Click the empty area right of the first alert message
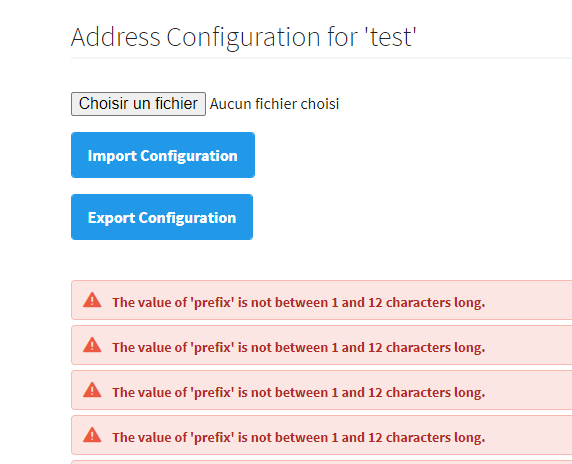This screenshot has height=464, width=572. 529,300
